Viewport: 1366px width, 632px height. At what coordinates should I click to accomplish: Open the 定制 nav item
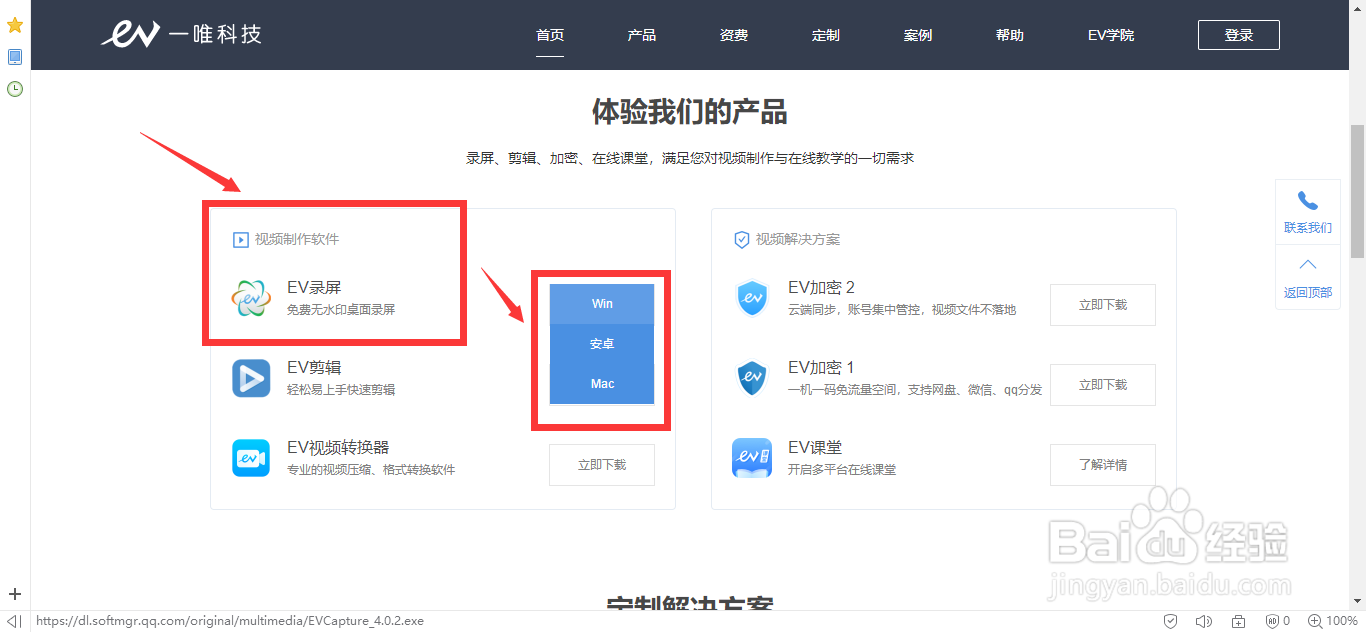(x=826, y=35)
